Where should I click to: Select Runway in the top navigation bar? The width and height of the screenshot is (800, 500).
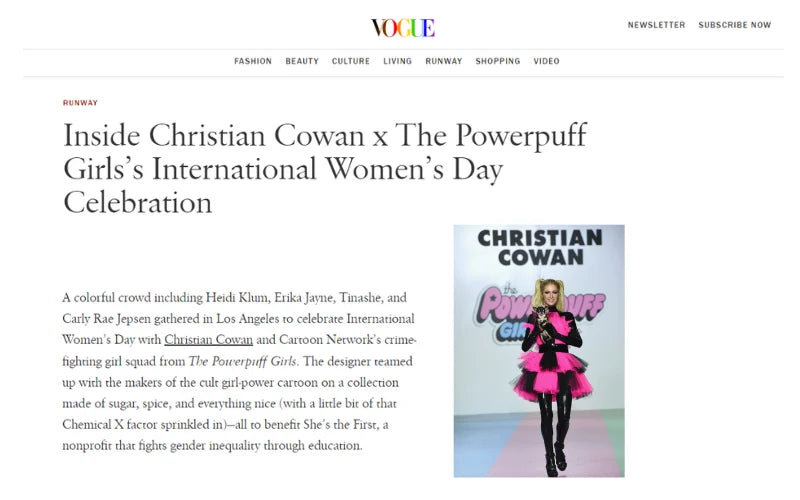(x=443, y=61)
